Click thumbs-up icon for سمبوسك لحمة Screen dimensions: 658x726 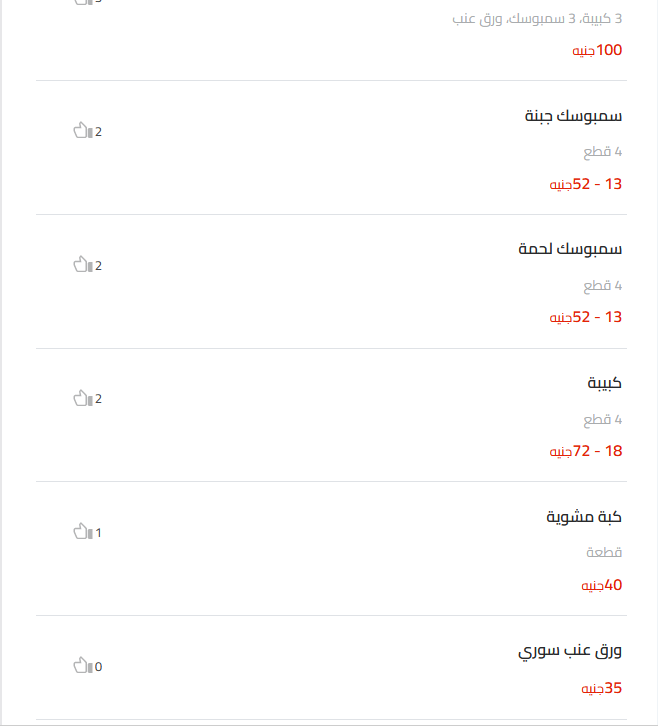pos(83,264)
